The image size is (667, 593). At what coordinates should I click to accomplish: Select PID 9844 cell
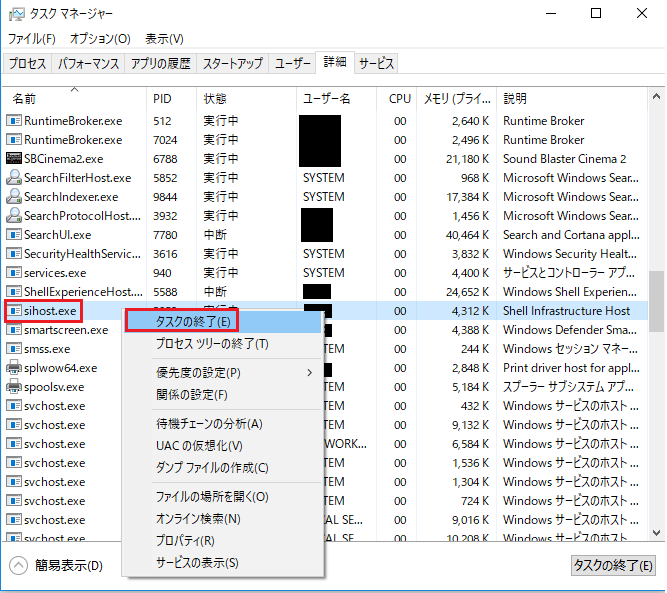coord(165,197)
